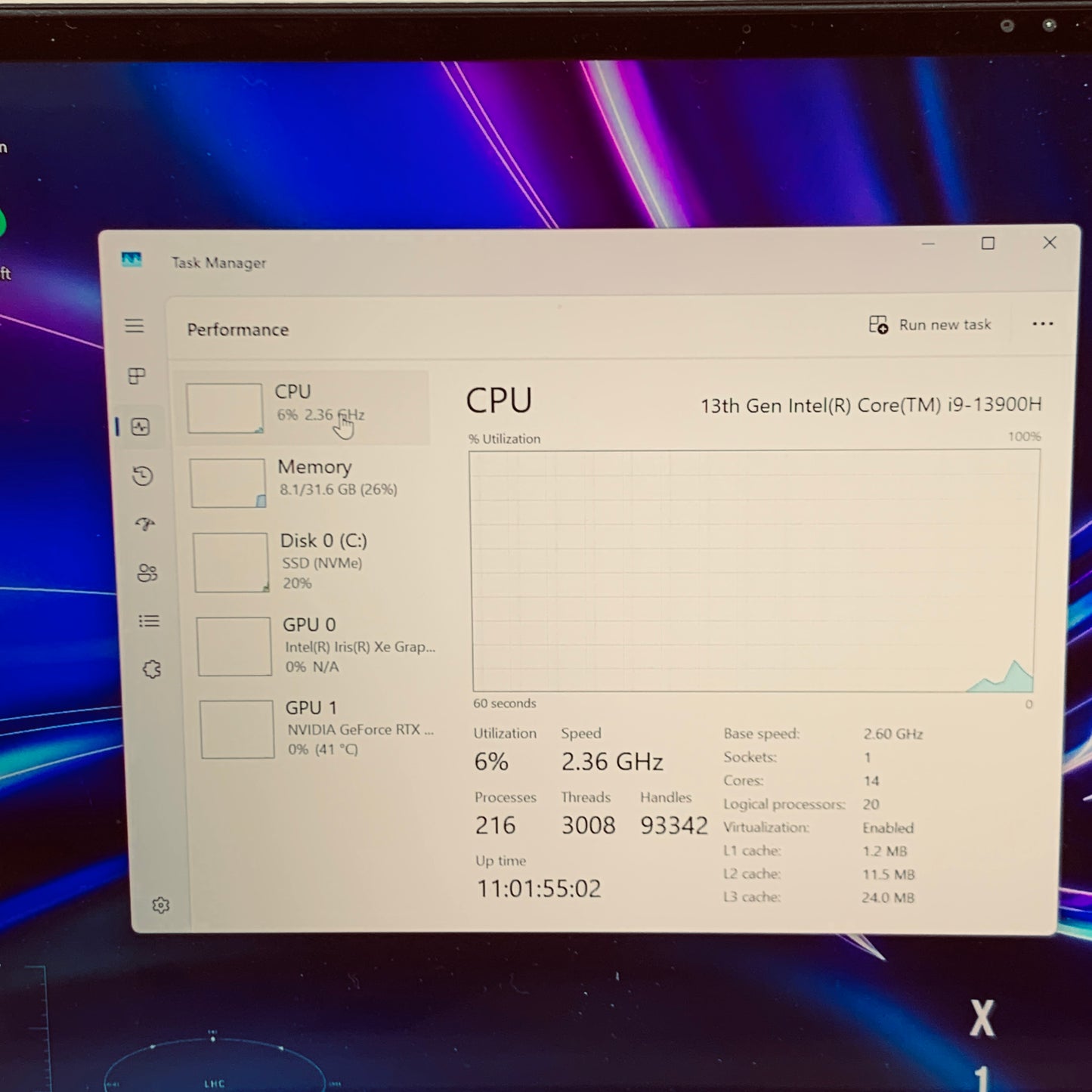Click the Logical processors label
The width and height of the screenshot is (1092, 1092).
pyautogui.click(x=784, y=804)
